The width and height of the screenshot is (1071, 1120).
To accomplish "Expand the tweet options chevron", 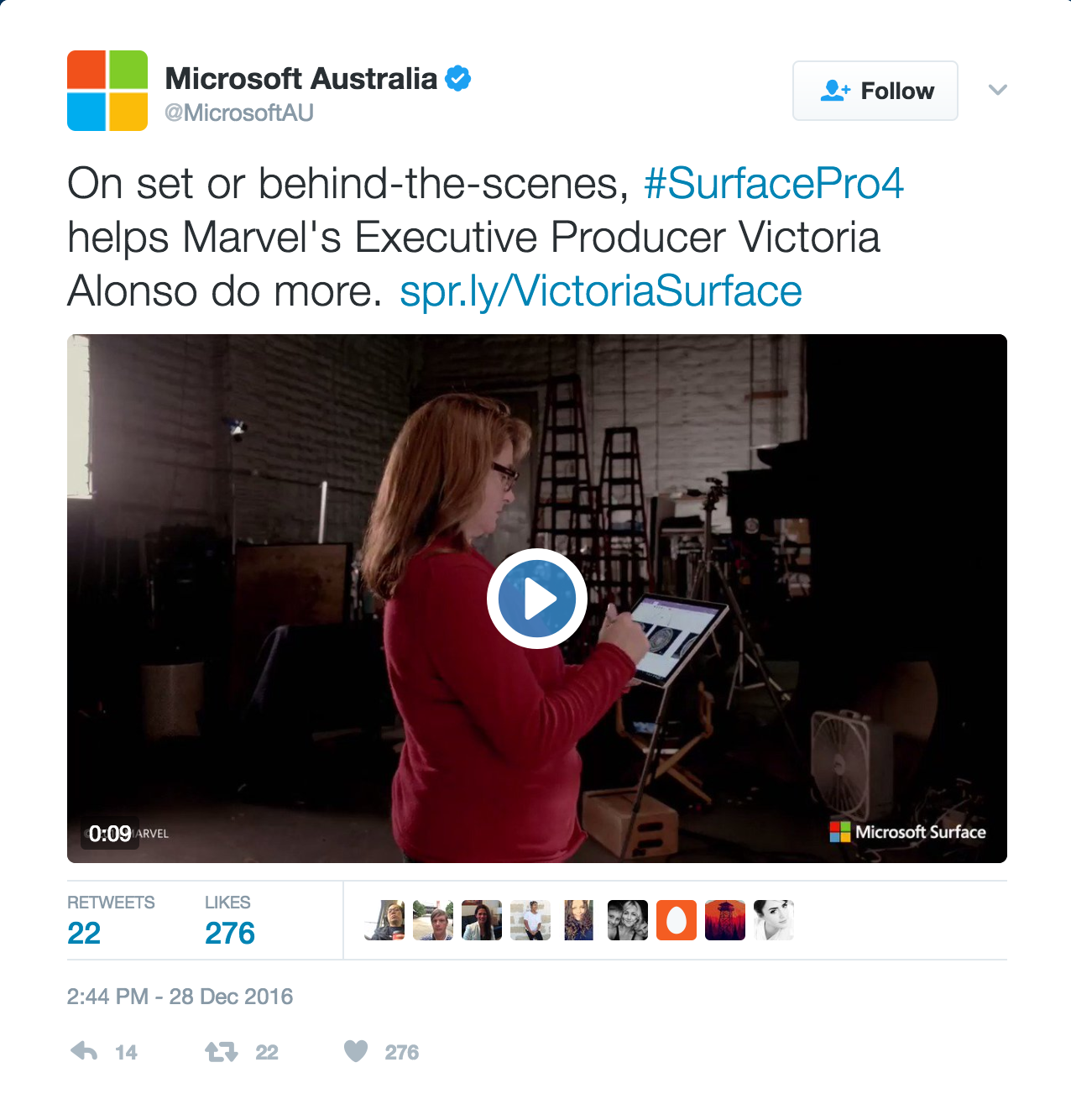I will pyautogui.click(x=997, y=90).
